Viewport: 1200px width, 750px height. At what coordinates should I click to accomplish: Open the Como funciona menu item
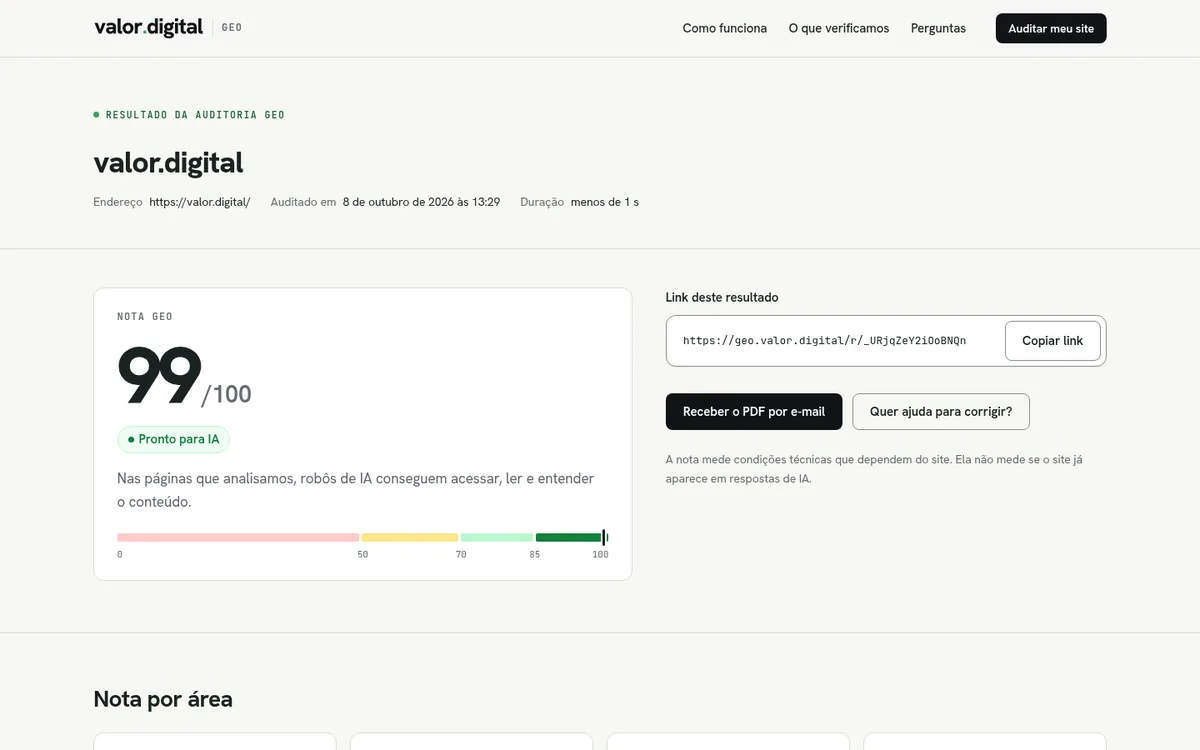[x=725, y=28]
